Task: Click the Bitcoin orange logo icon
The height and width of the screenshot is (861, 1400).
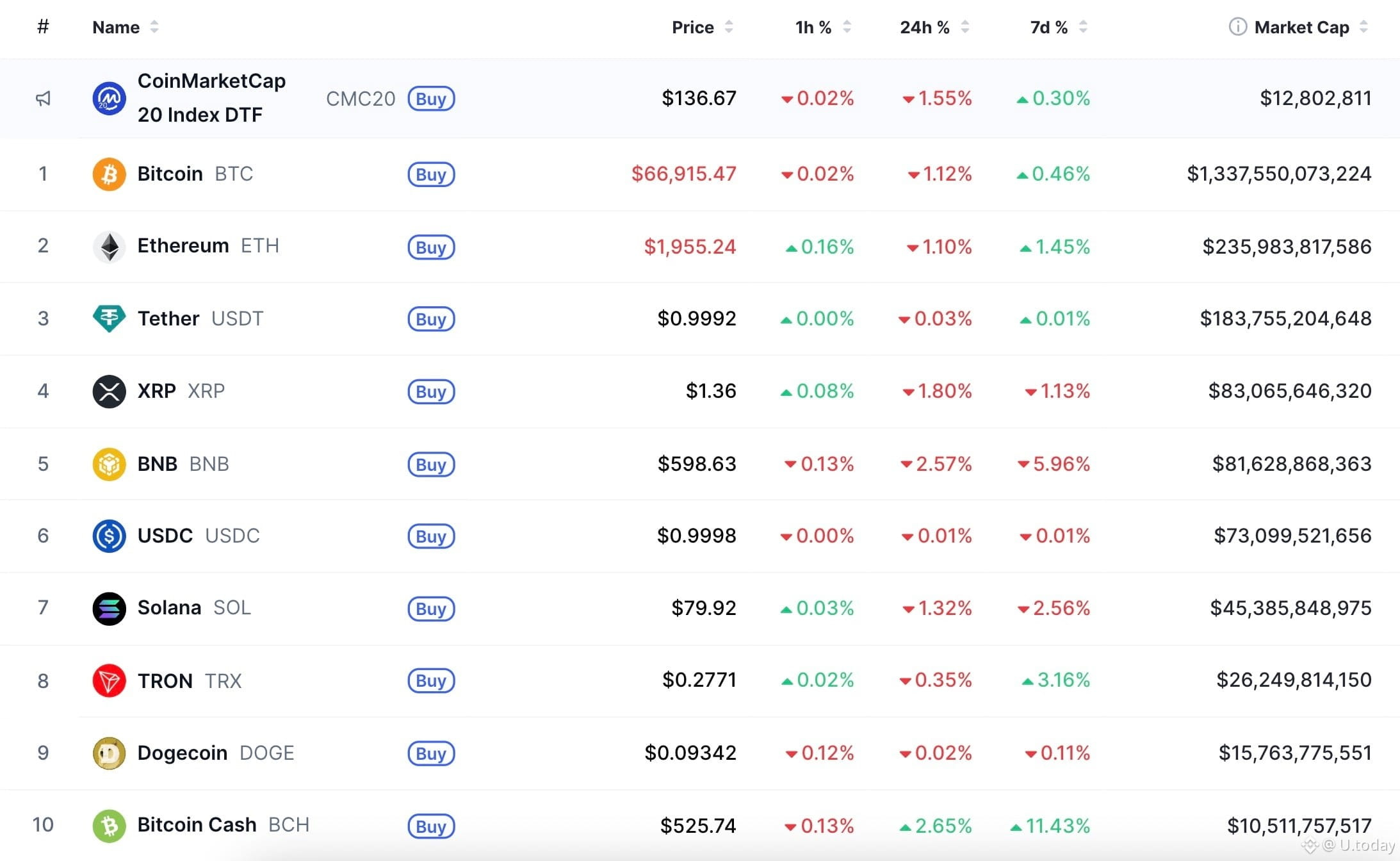Action: [109, 174]
